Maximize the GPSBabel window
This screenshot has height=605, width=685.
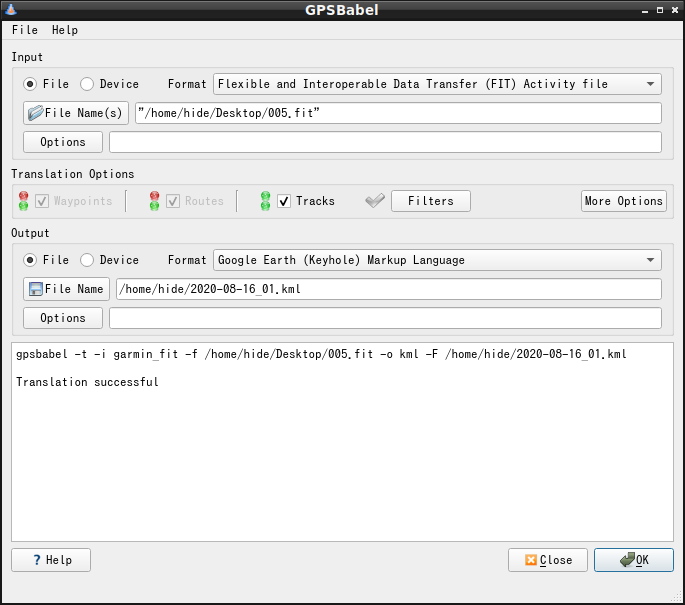click(x=660, y=10)
